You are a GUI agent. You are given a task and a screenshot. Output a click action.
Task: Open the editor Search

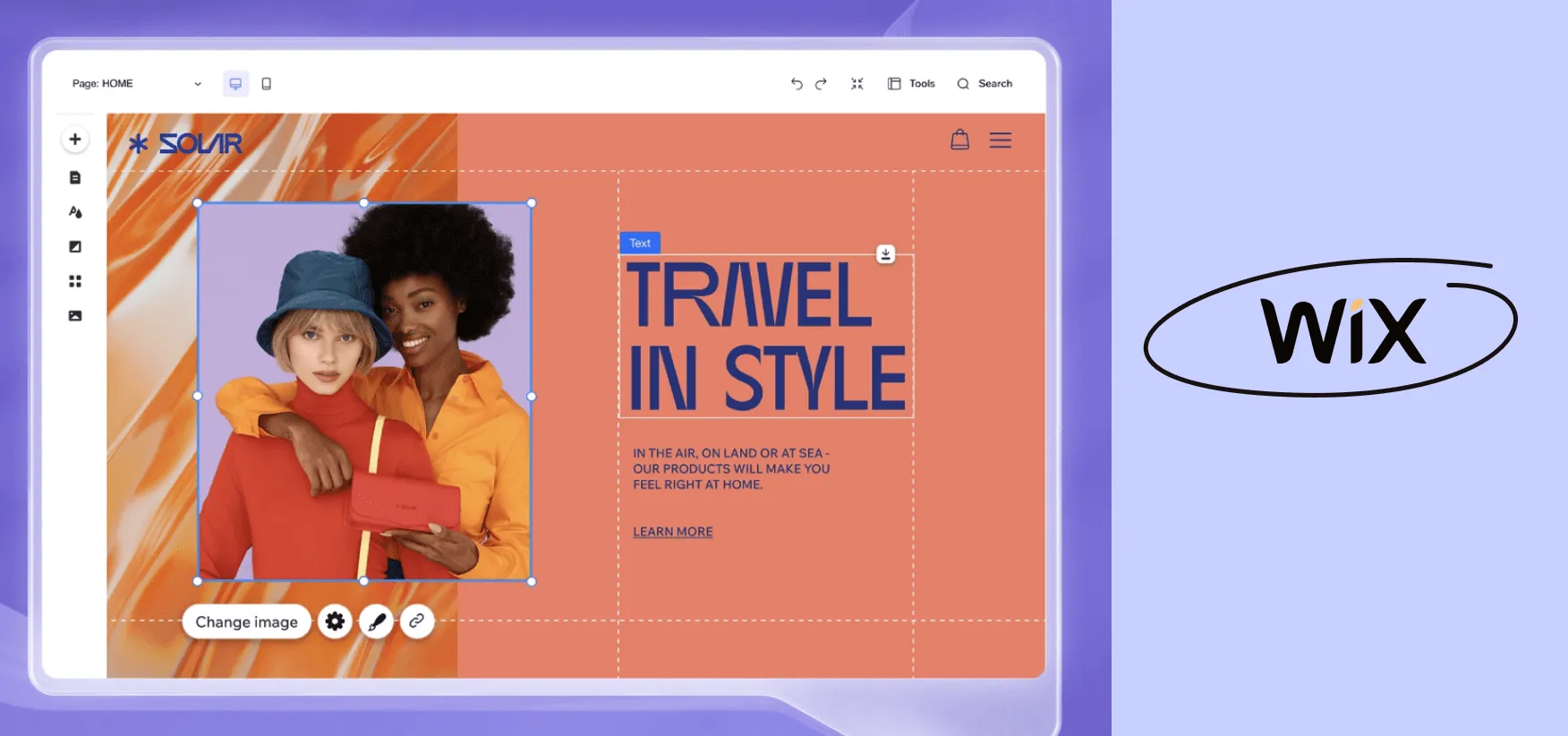pos(984,83)
